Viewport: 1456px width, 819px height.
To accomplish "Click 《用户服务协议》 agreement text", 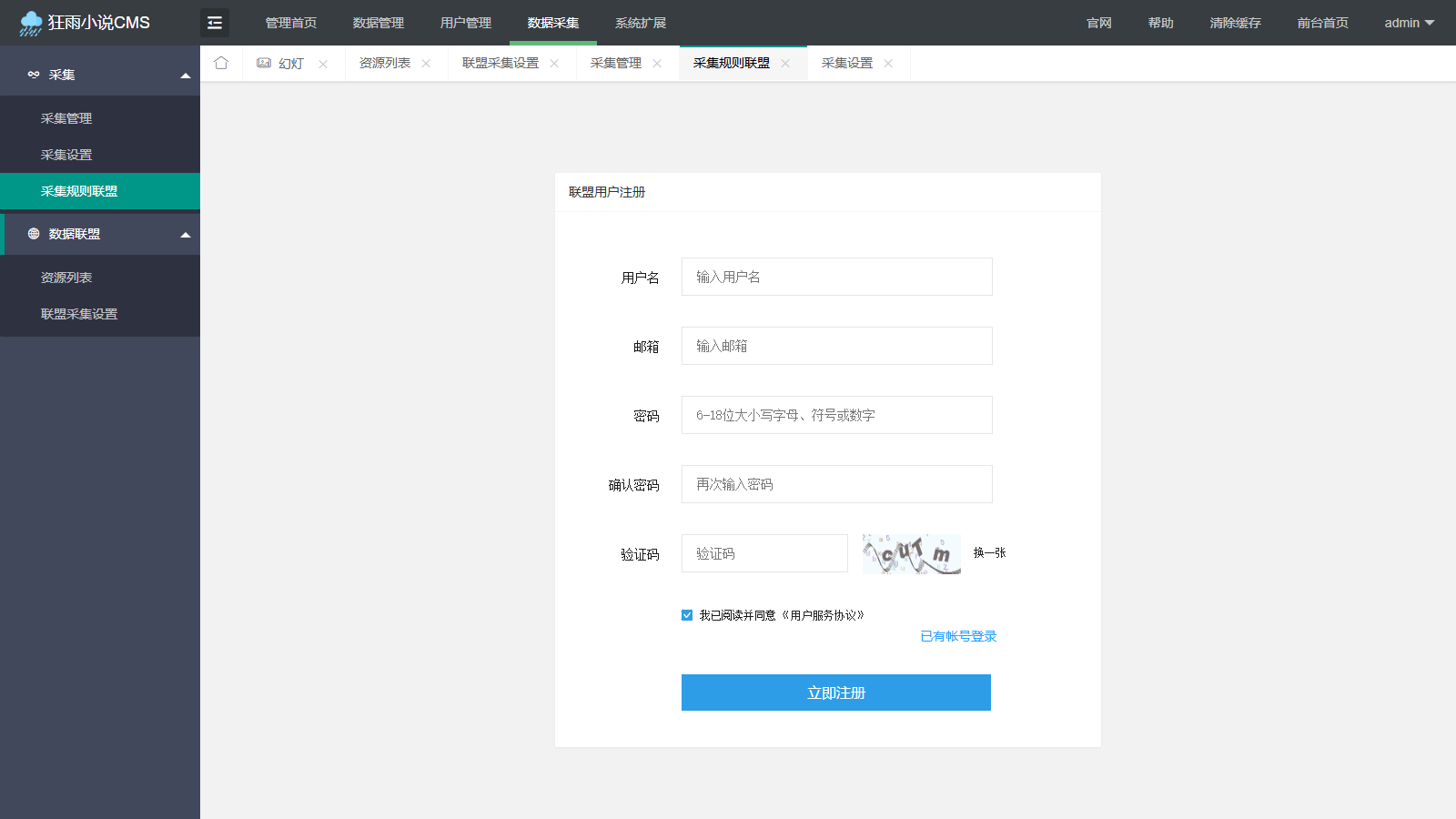I will tap(824, 615).
